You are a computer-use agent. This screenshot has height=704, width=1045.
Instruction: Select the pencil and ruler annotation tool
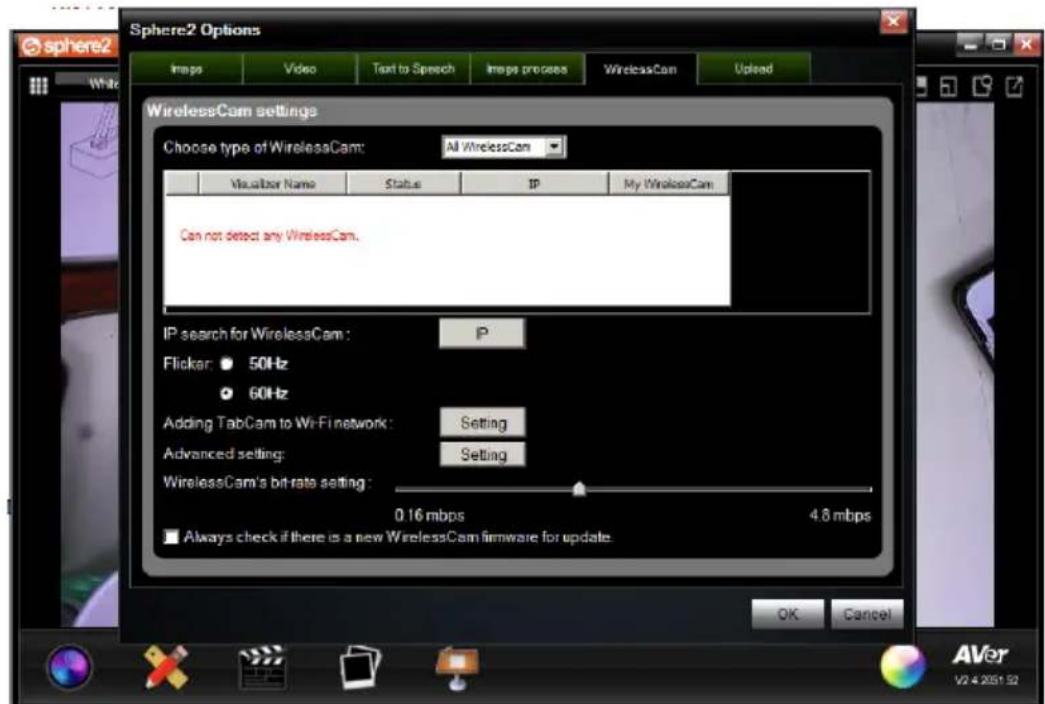(165, 666)
